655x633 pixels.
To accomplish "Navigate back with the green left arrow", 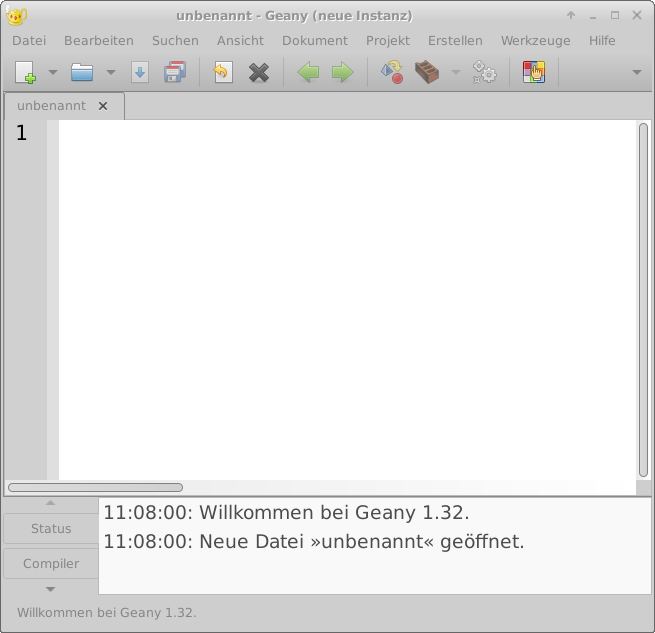I will 308,73.
